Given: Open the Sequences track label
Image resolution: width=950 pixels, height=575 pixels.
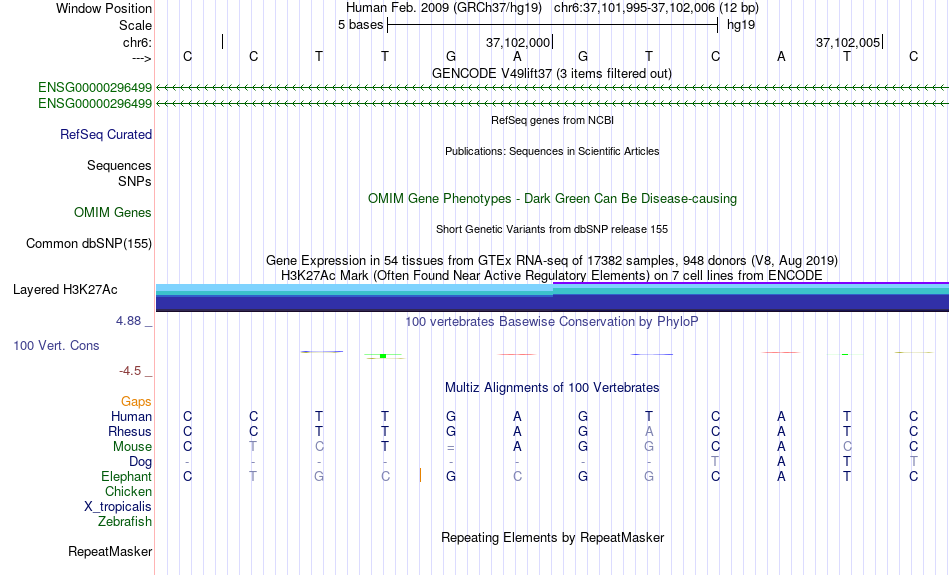Looking at the screenshot, I should 119,165.
